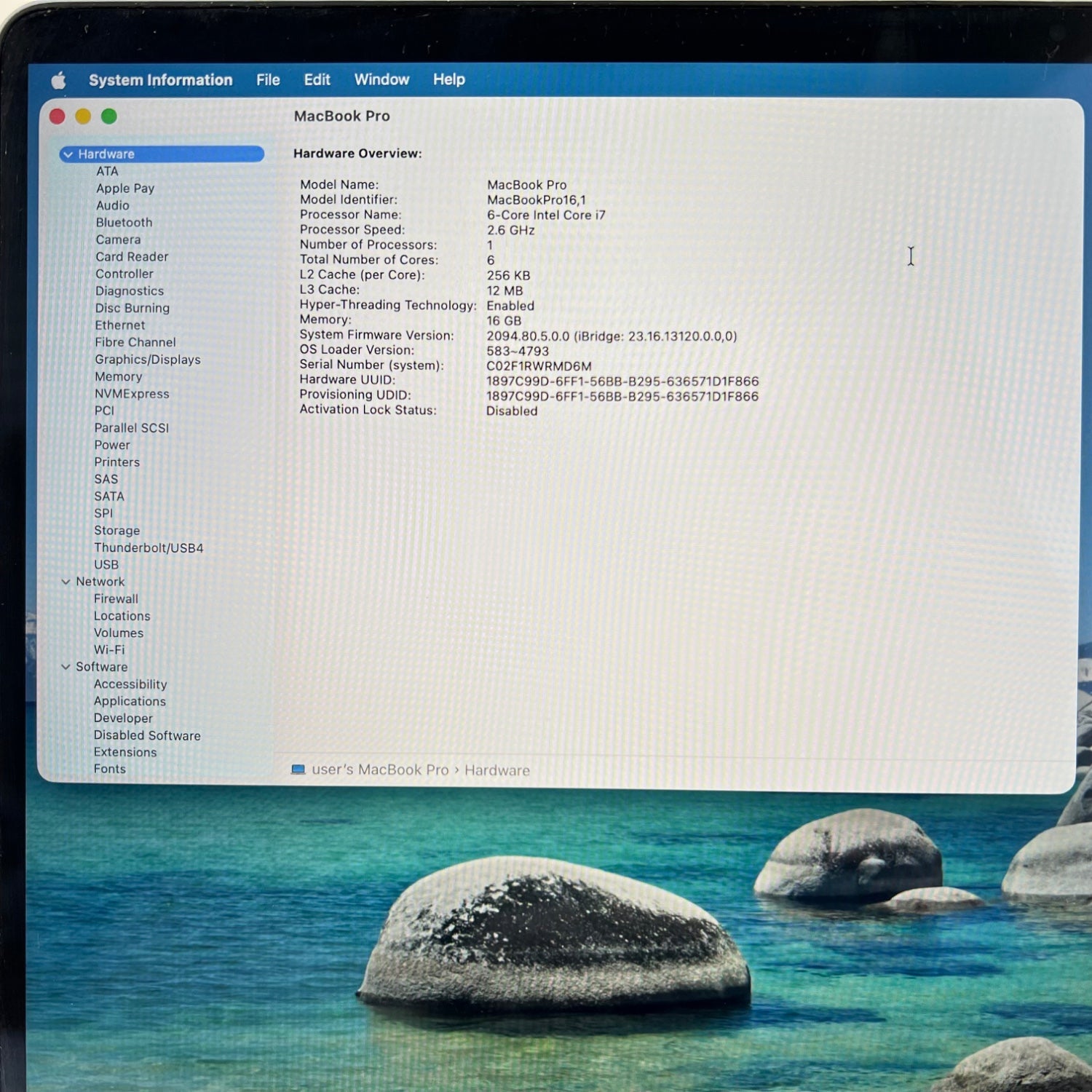This screenshot has width=1092, height=1092.
Task: Select Locations in the sidebar
Action: (122, 616)
